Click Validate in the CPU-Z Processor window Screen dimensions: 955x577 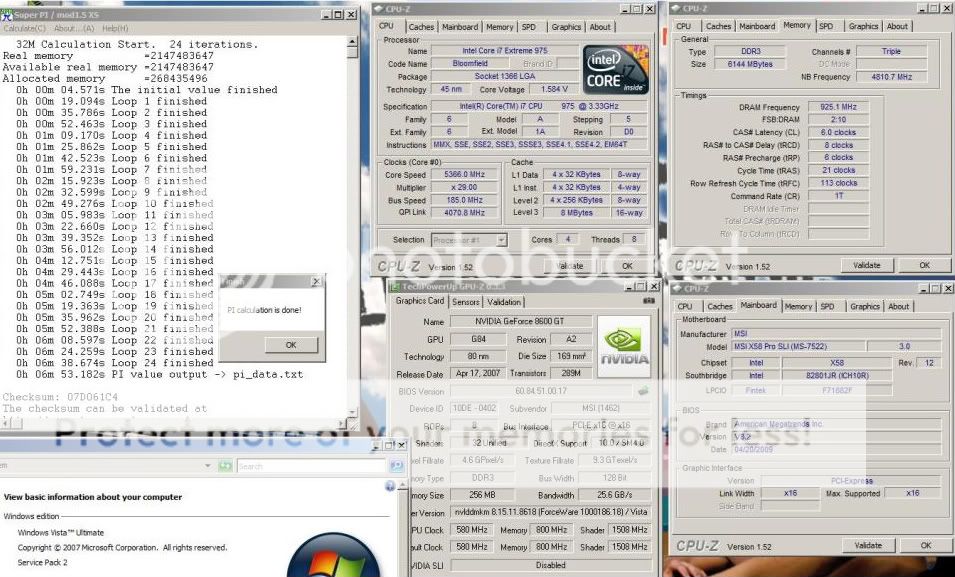coord(571,266)
